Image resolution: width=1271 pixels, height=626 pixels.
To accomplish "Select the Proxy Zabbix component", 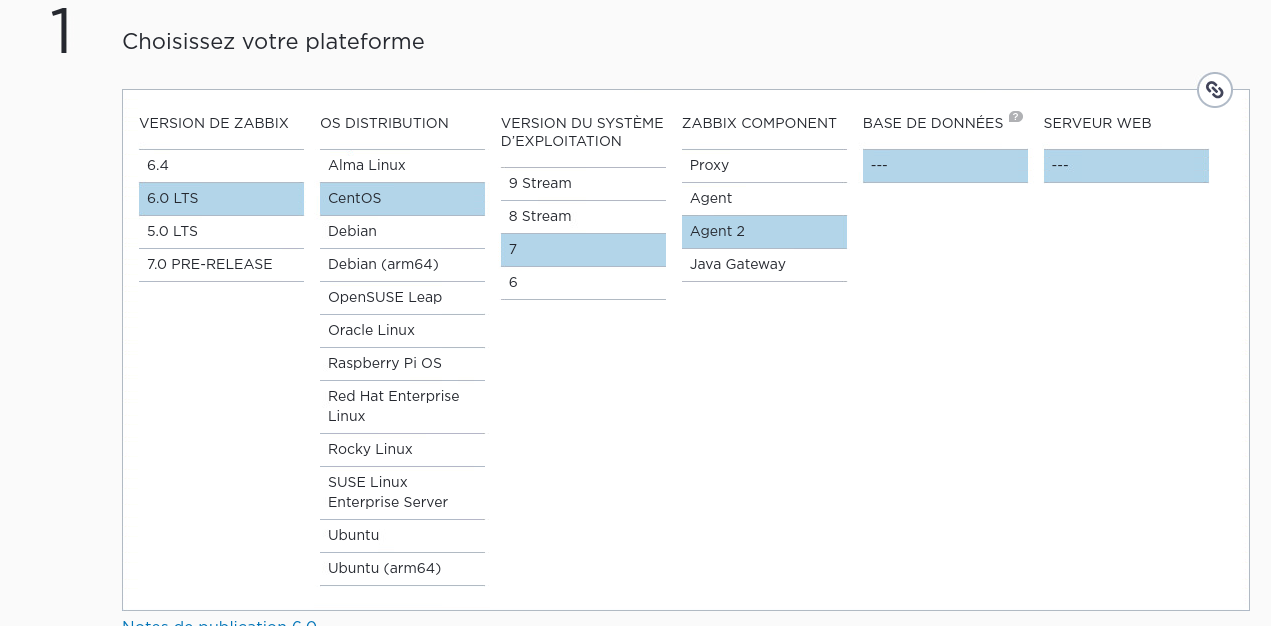I will coord(764,165).
